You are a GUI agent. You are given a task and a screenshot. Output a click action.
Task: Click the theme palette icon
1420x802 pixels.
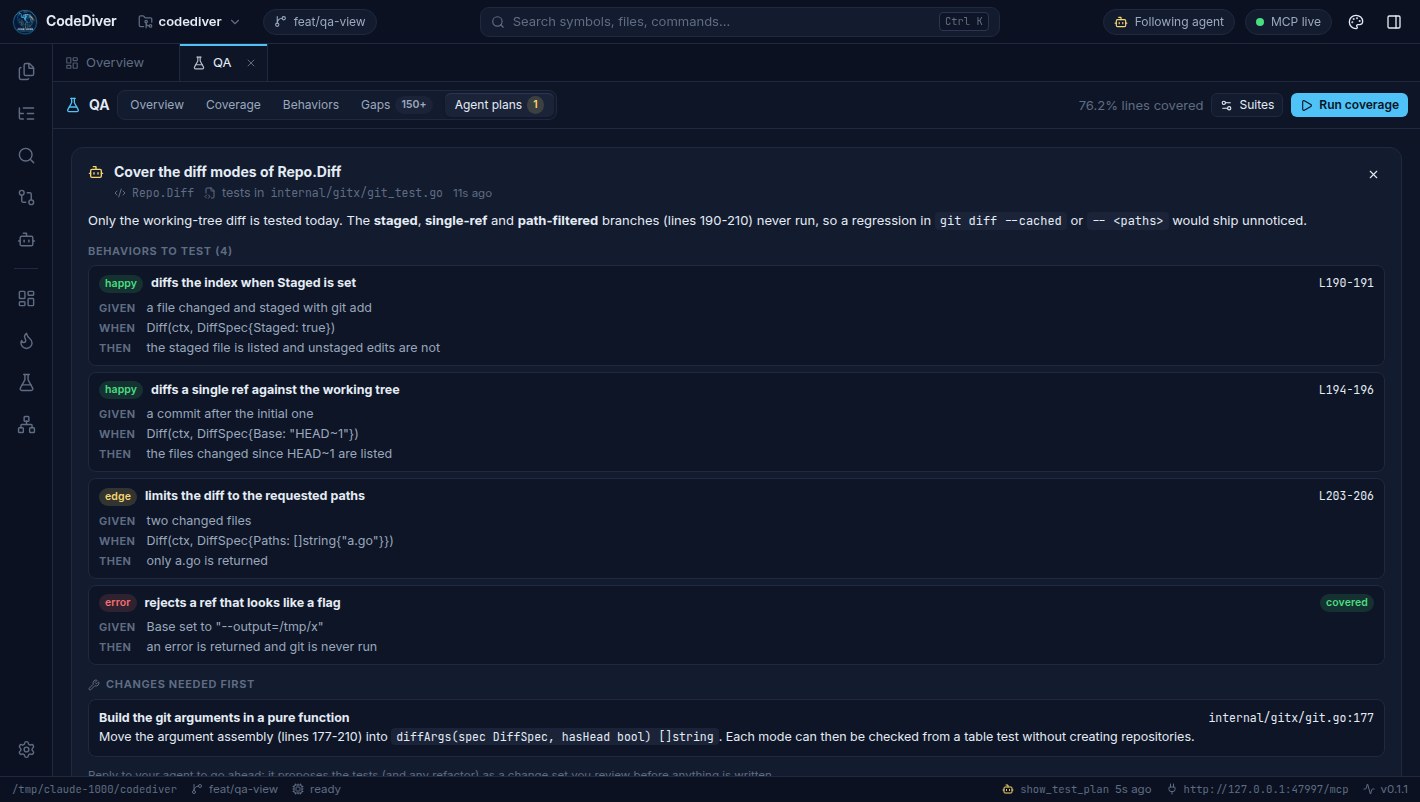pos(1356,22)
